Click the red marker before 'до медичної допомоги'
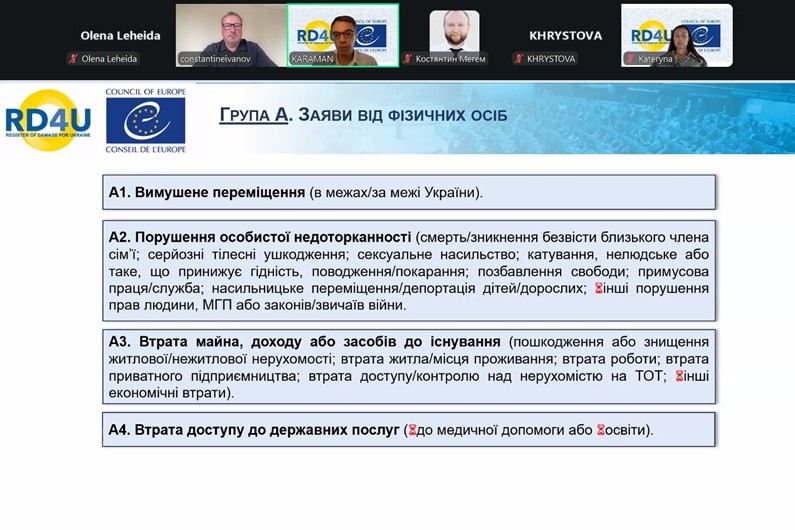The height and width of the screenshot is (530, 795). click(412, 430)
